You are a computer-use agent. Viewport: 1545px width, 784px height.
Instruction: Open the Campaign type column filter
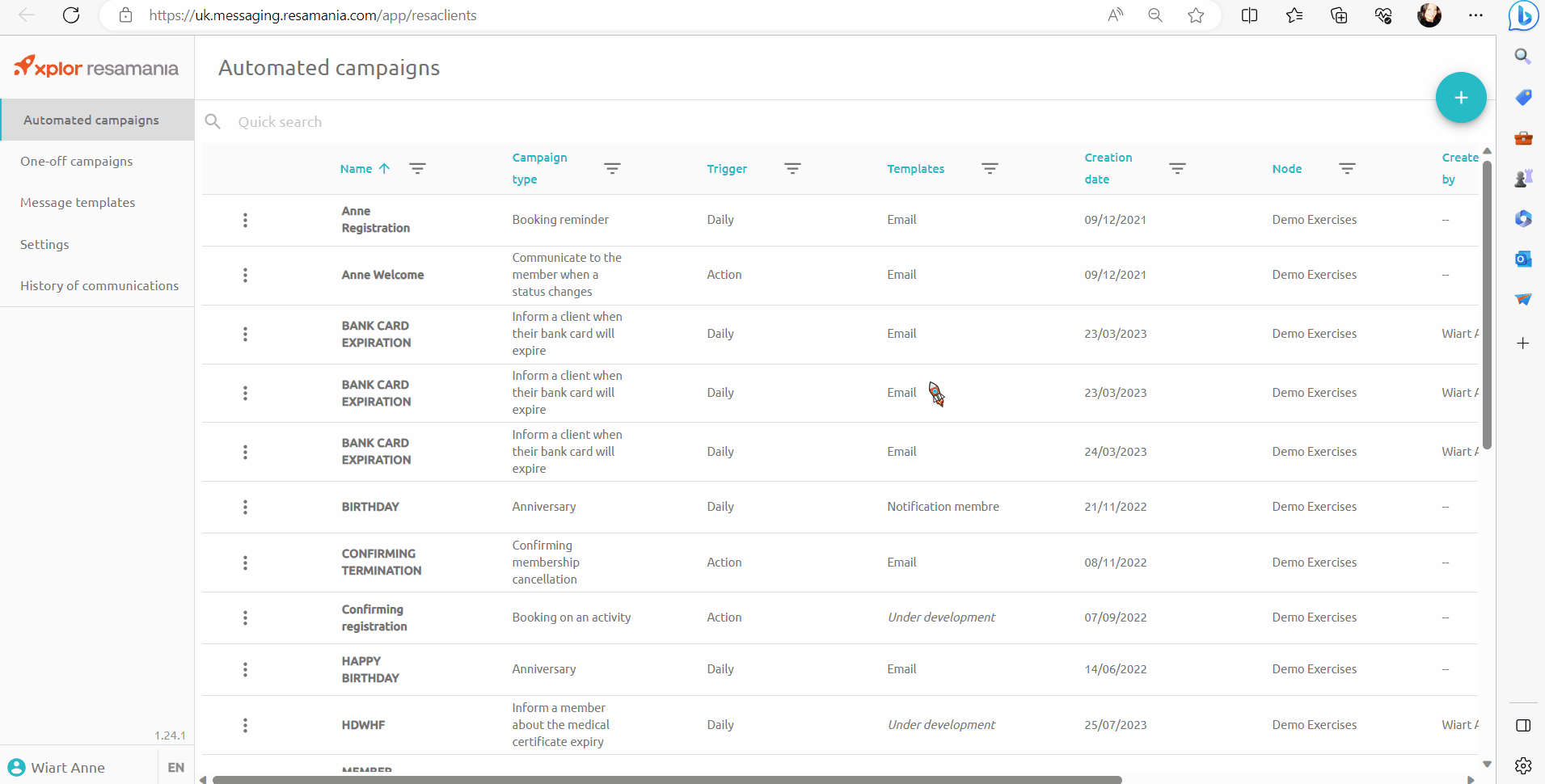[x=612, y=168]
